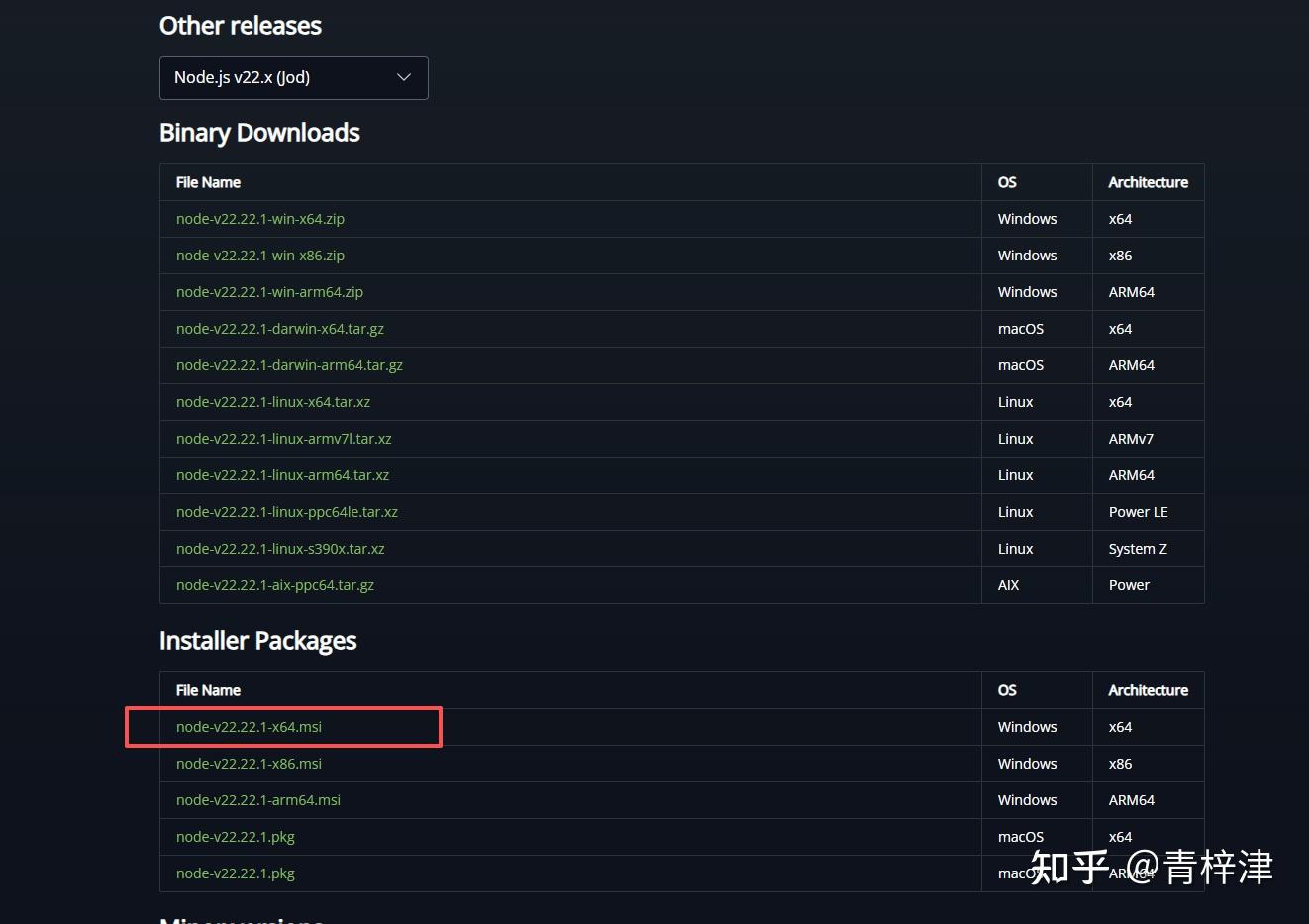The height and width of the screenshot is (924, 1309).
Task: Open node-v22.22.1-linux-ppc64le.tar.xz link
Action: [x=287, y=512]
